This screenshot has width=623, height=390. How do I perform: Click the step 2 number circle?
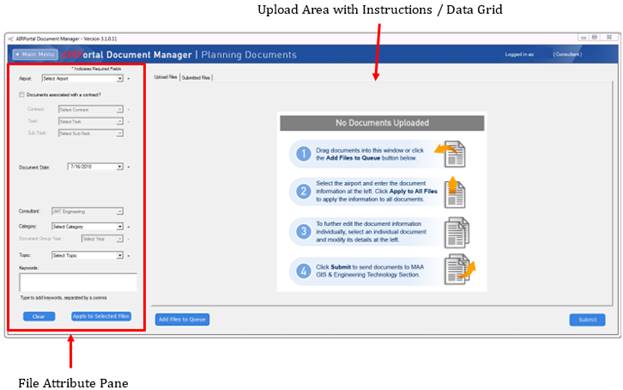pos(304,191)
